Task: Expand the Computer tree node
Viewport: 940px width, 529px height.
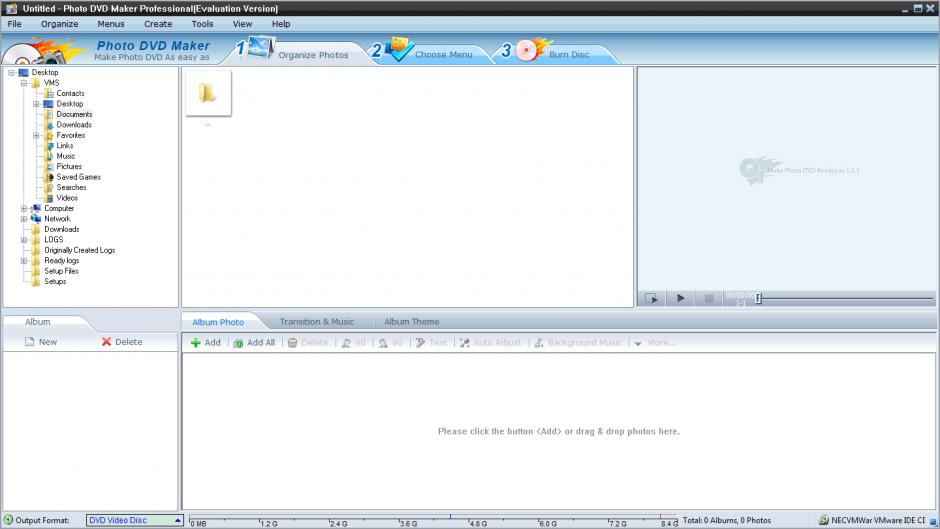Action: [x=24, y=209]
